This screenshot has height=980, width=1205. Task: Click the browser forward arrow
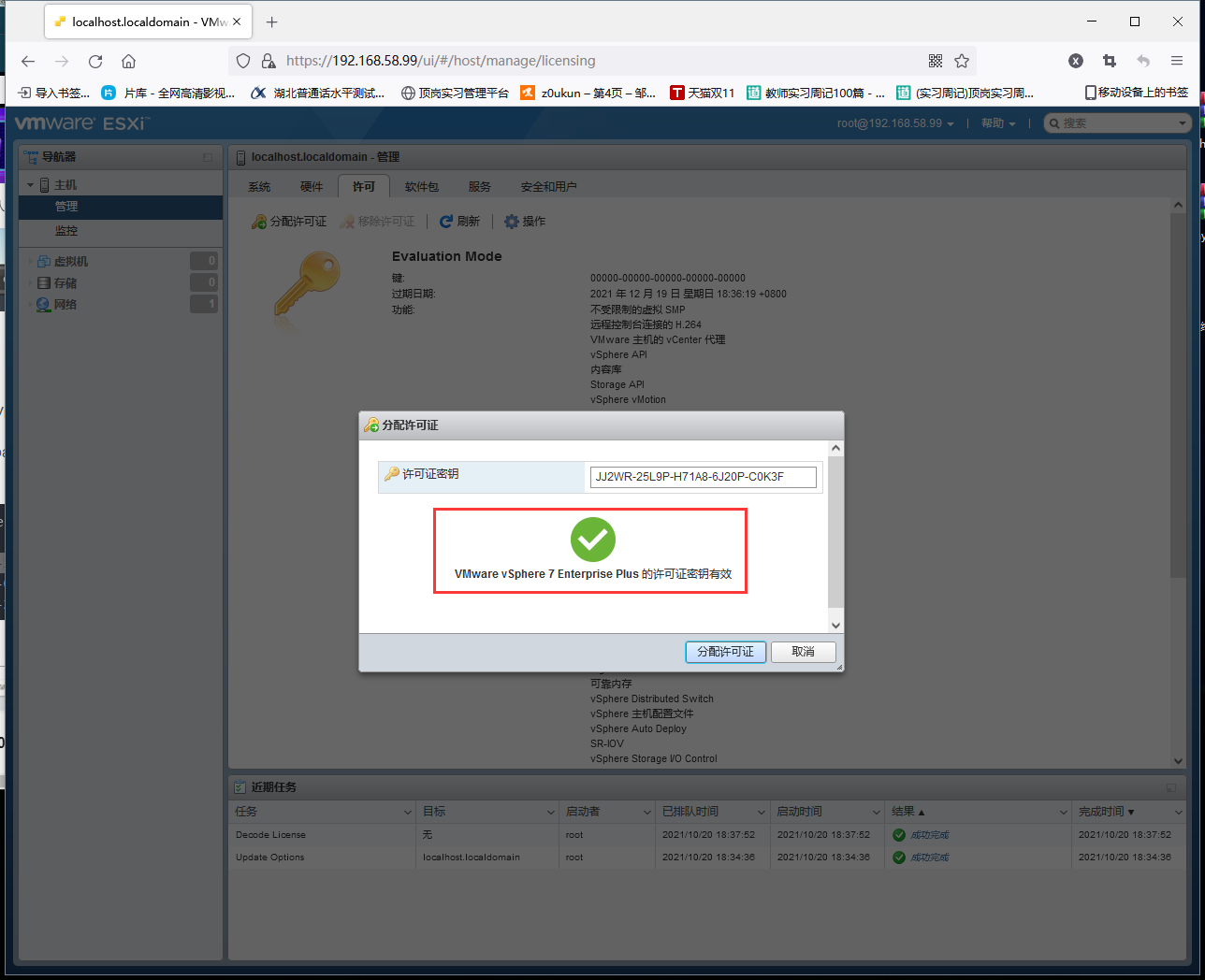click(x=62, y=61)
